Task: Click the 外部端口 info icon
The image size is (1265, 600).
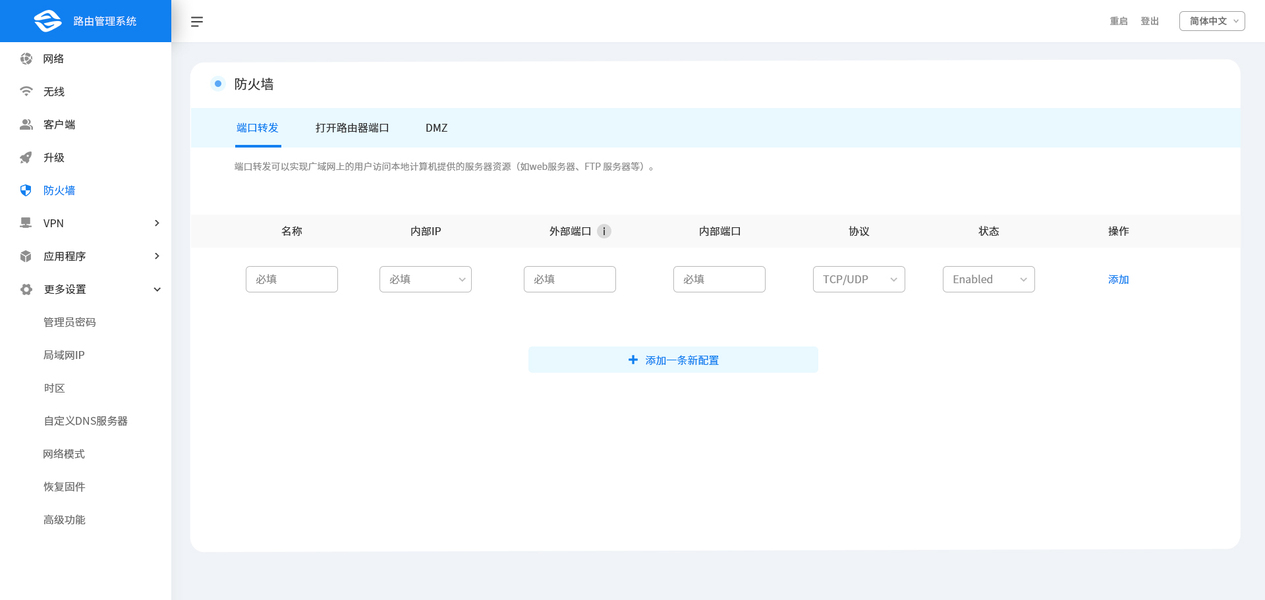Action: pos(604,231)
